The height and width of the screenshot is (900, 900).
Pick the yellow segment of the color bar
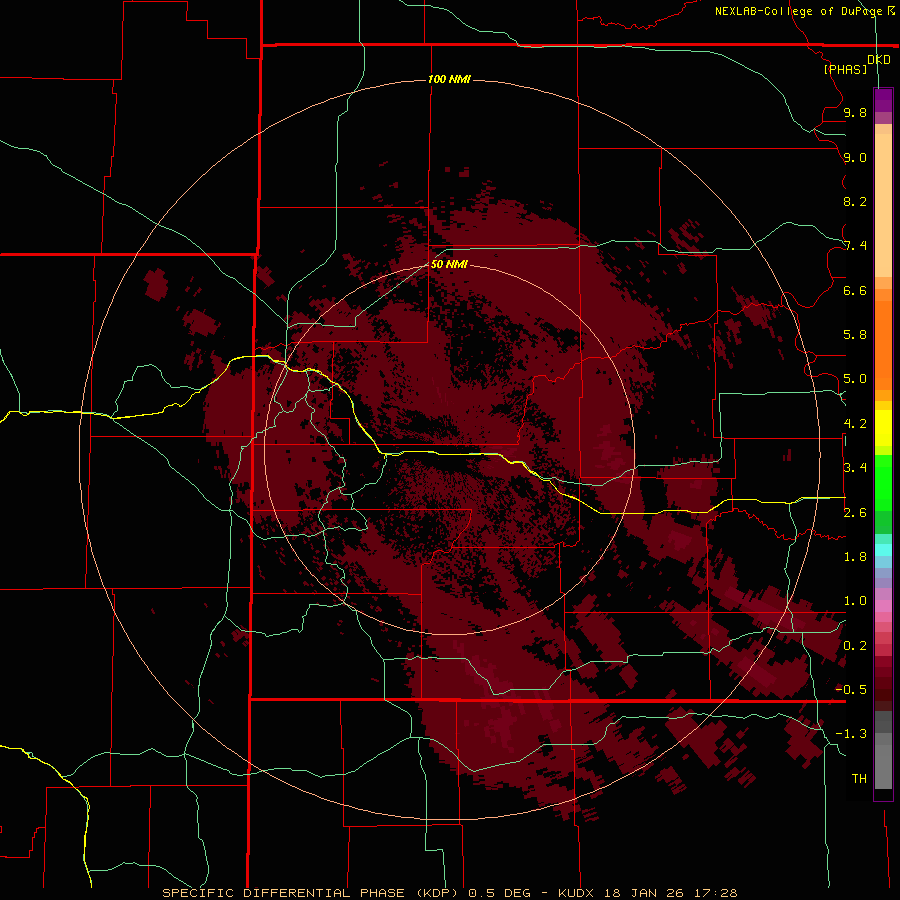883,428
